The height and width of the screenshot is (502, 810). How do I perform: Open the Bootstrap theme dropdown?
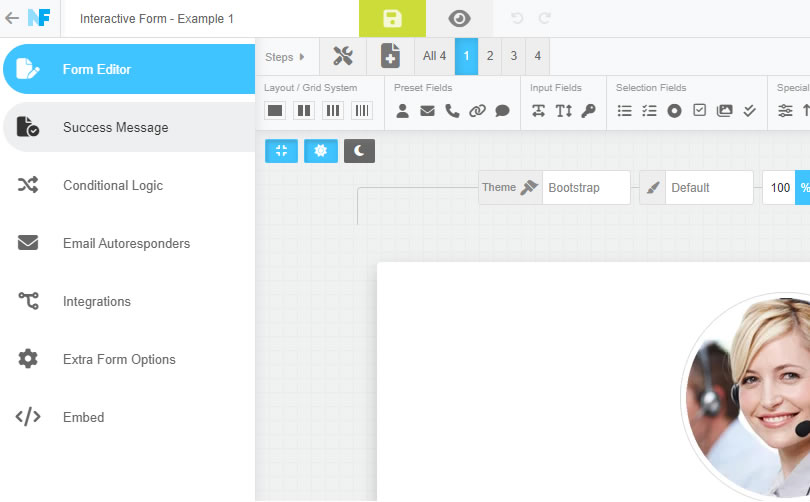pyautogui.click(x=586, y=187)
